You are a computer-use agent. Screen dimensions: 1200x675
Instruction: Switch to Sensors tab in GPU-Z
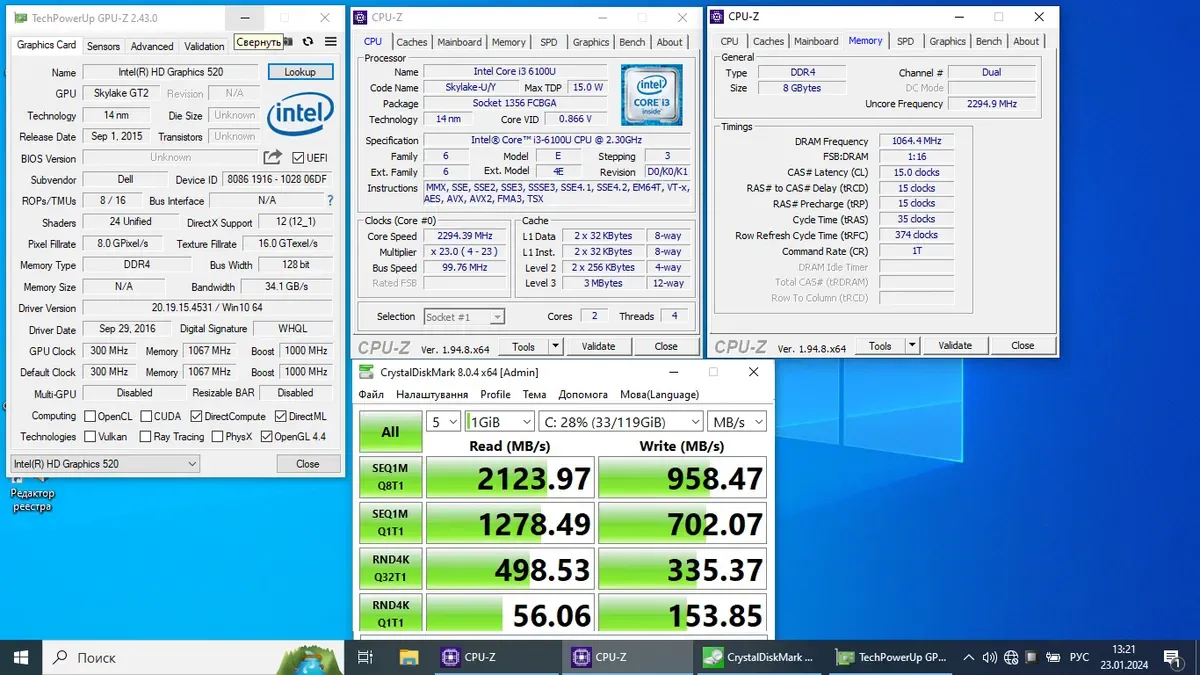coord(103,46)
